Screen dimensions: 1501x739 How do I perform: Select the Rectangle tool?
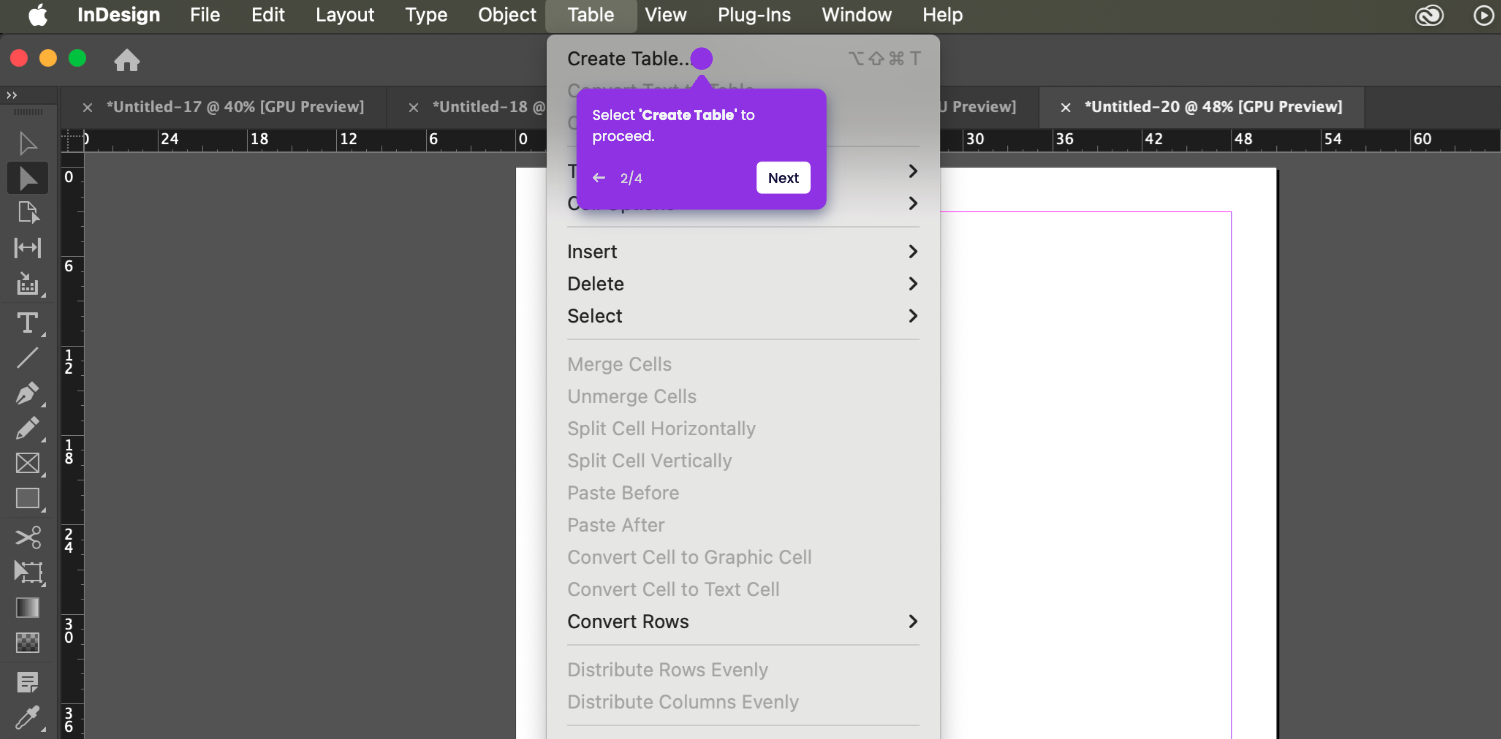tap(28, 498)
